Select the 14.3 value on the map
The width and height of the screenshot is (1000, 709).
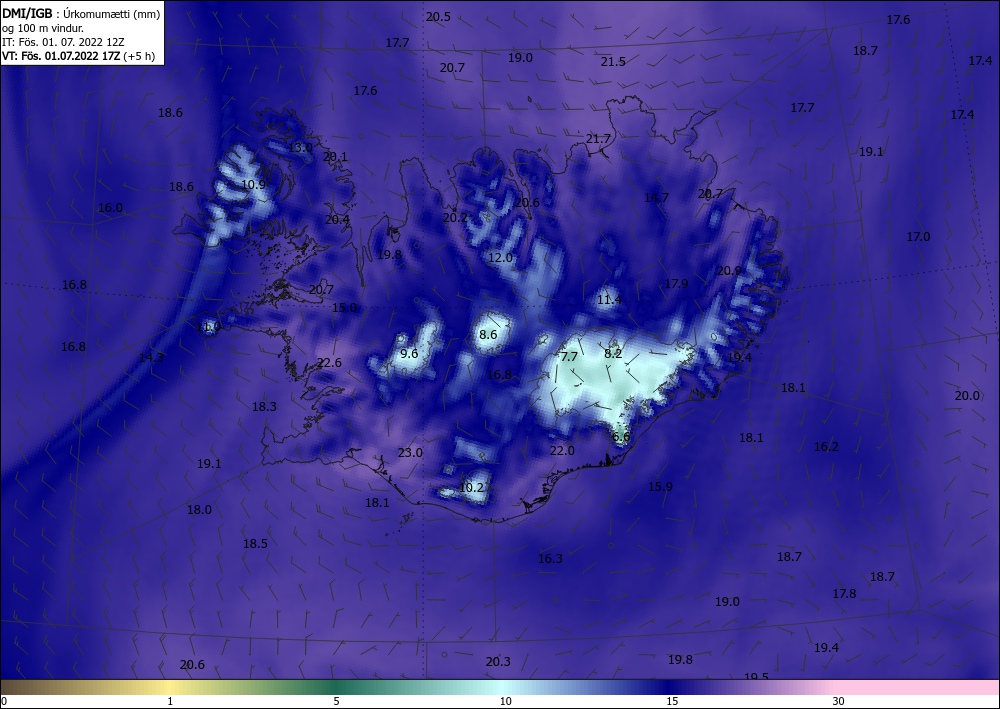click(151, 357)
